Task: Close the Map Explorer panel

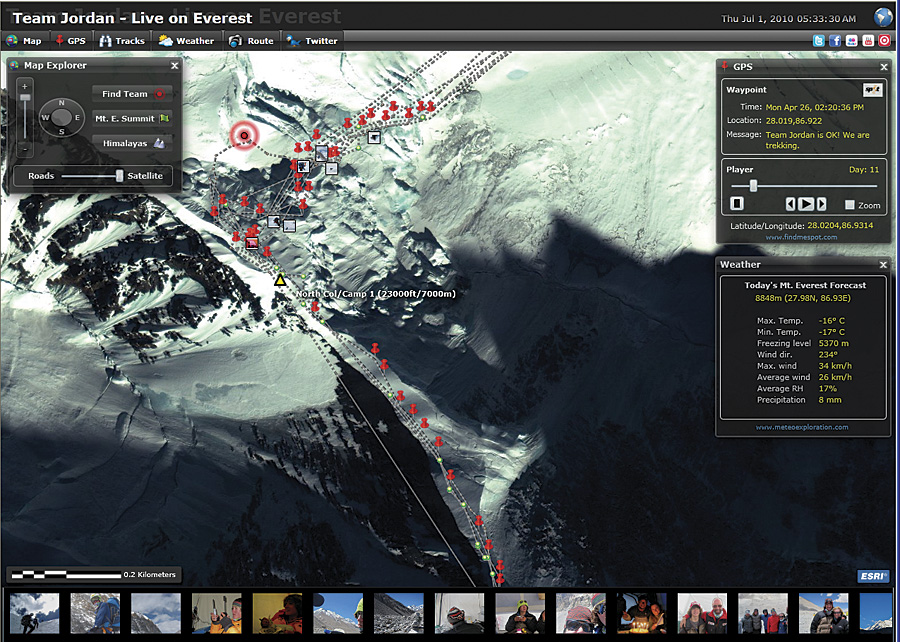Action: pos(174,66)
